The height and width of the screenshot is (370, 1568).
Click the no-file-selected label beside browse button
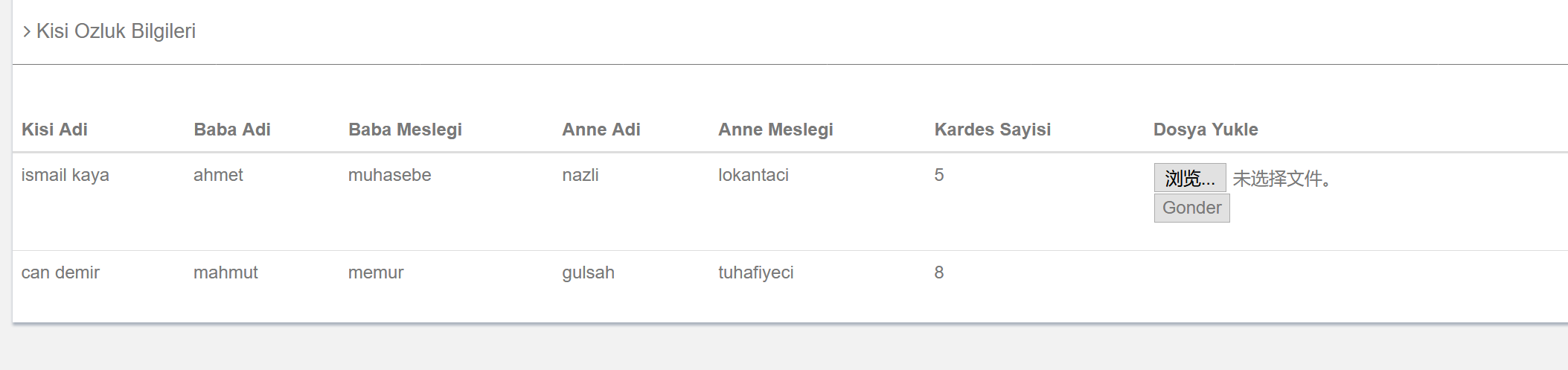click(x=1281, y=179)
